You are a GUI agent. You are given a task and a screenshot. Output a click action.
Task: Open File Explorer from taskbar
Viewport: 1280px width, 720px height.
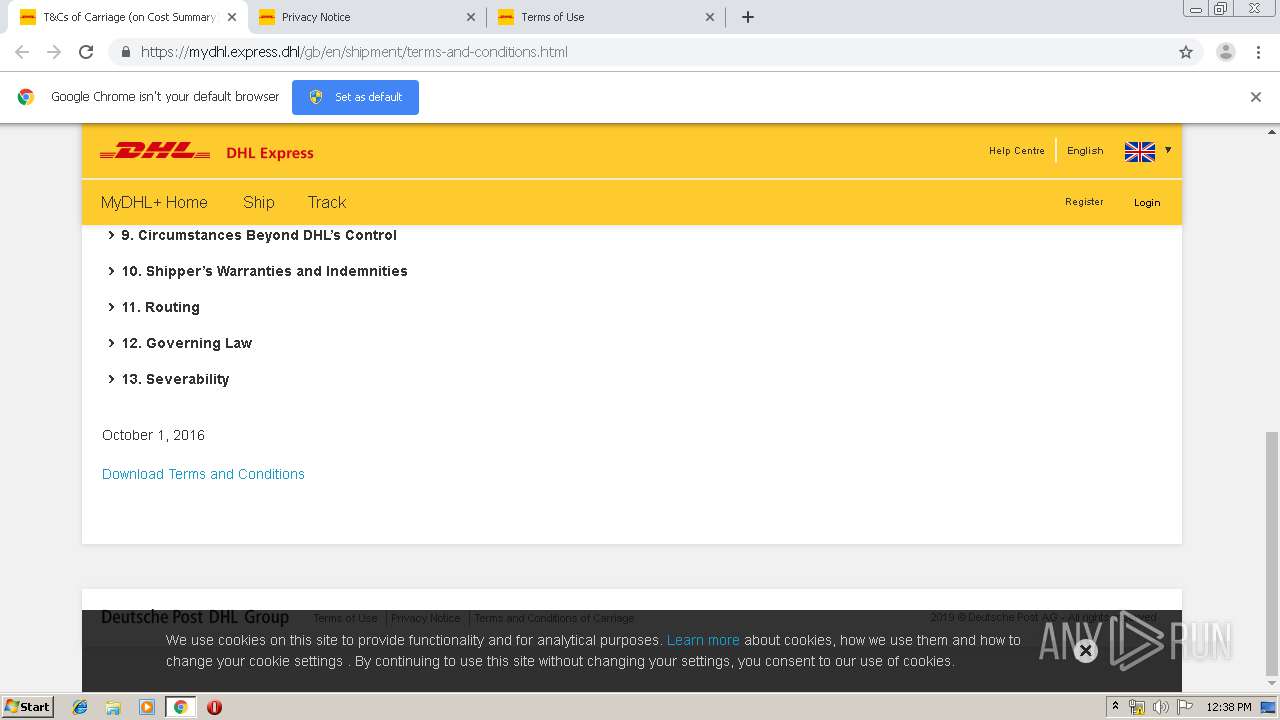pos(113,707)
